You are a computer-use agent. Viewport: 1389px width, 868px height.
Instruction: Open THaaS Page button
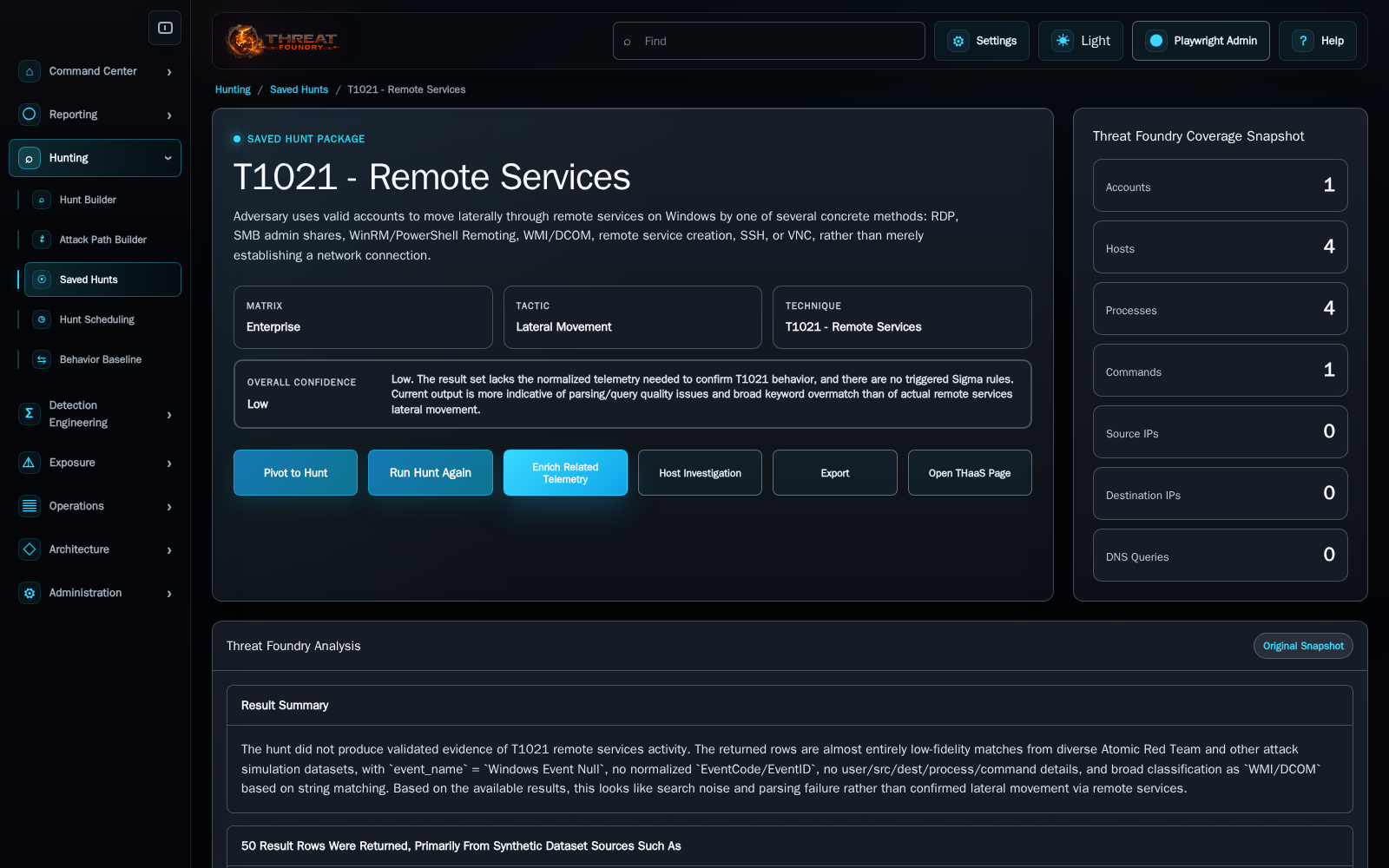pyautogui.click(x=970, y=473)
